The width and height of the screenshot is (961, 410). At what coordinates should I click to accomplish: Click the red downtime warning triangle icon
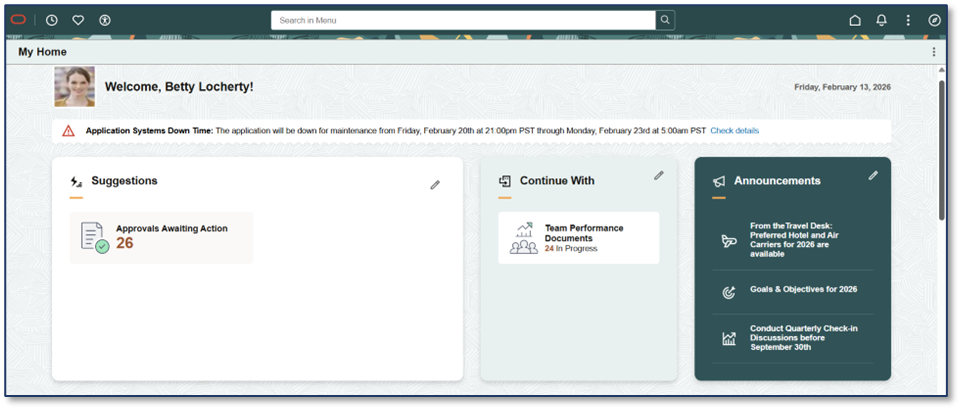[x=68, y=131]
